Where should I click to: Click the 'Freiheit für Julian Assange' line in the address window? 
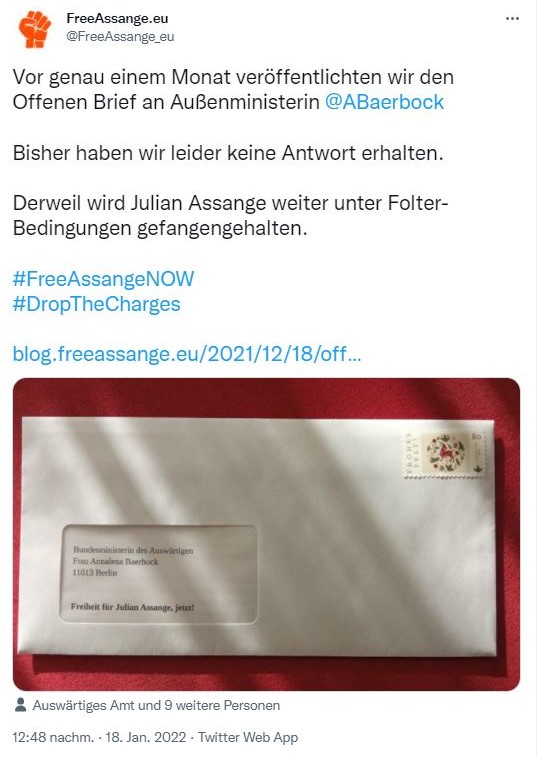132,607
